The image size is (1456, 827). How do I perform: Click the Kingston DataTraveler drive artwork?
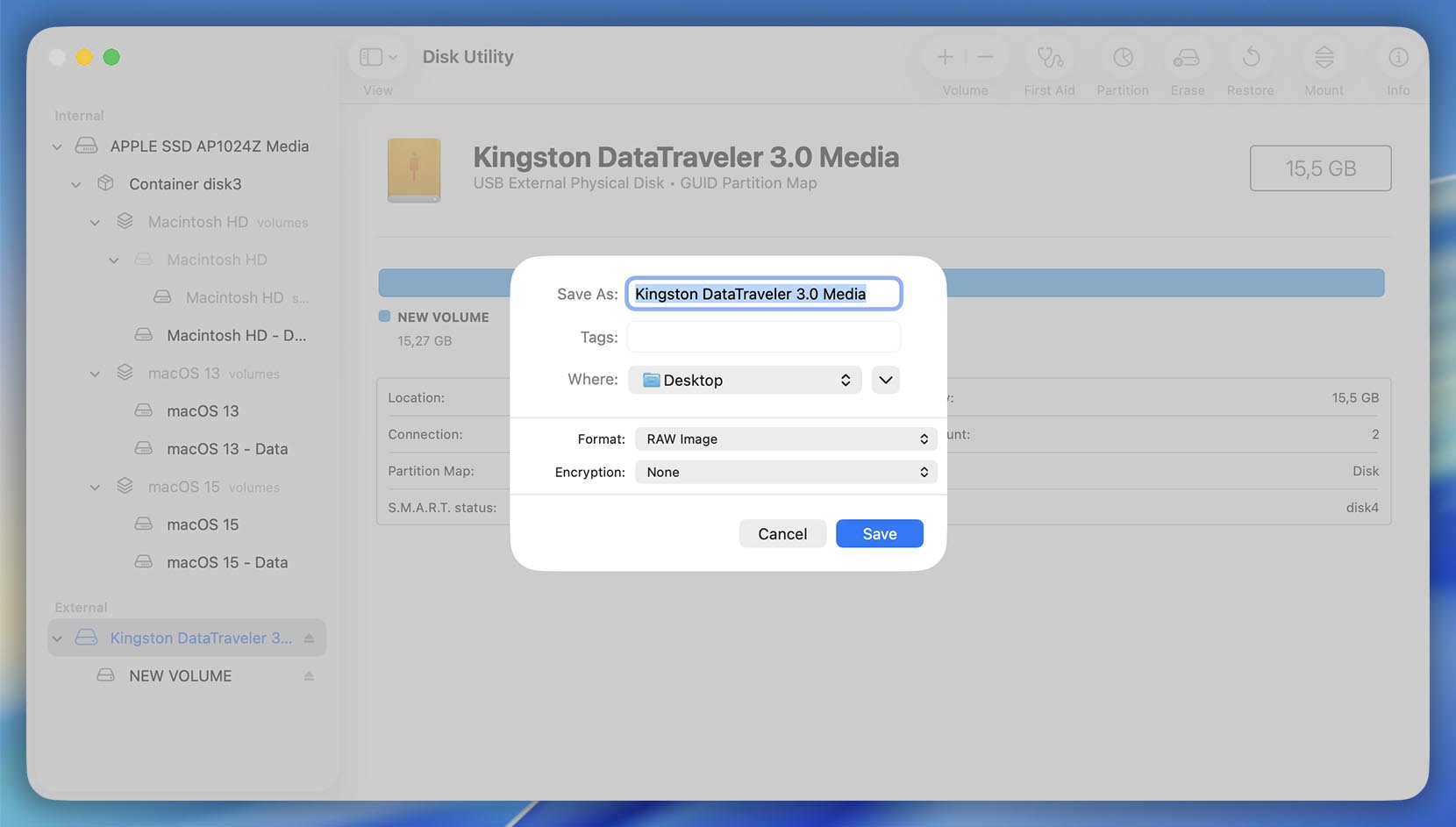point(414,170)
